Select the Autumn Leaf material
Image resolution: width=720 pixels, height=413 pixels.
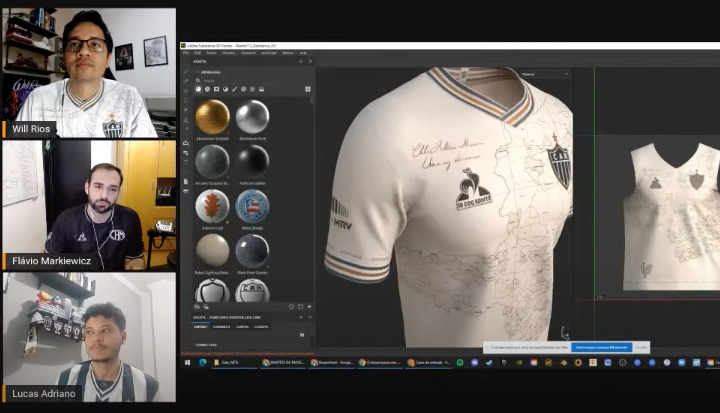tap(212, 206)
